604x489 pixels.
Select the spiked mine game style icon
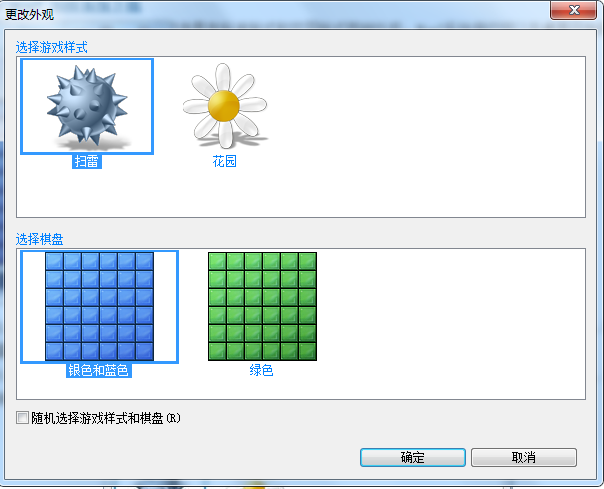point(87,106)
